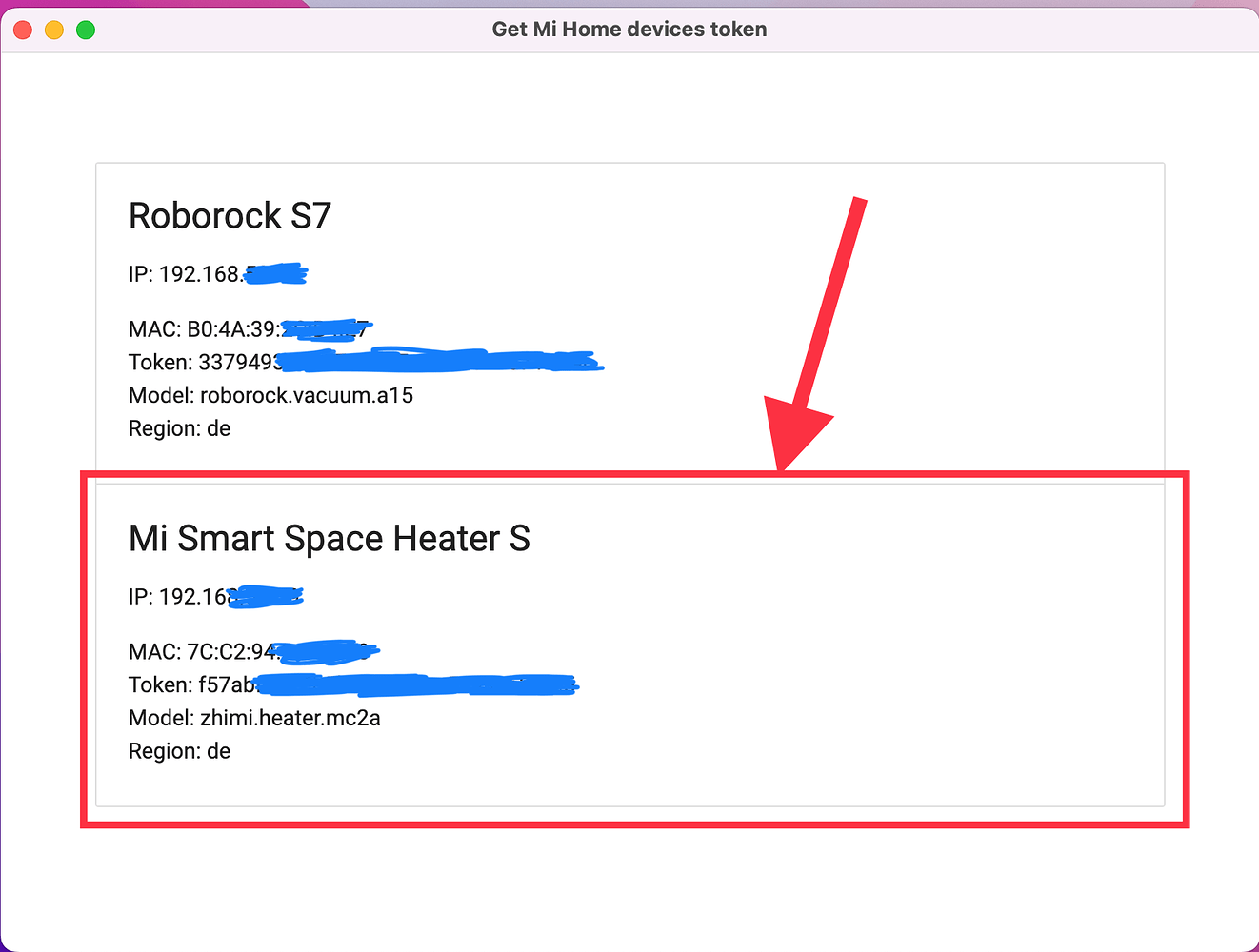Select the Region: de text under the heater

click(179, 751)
